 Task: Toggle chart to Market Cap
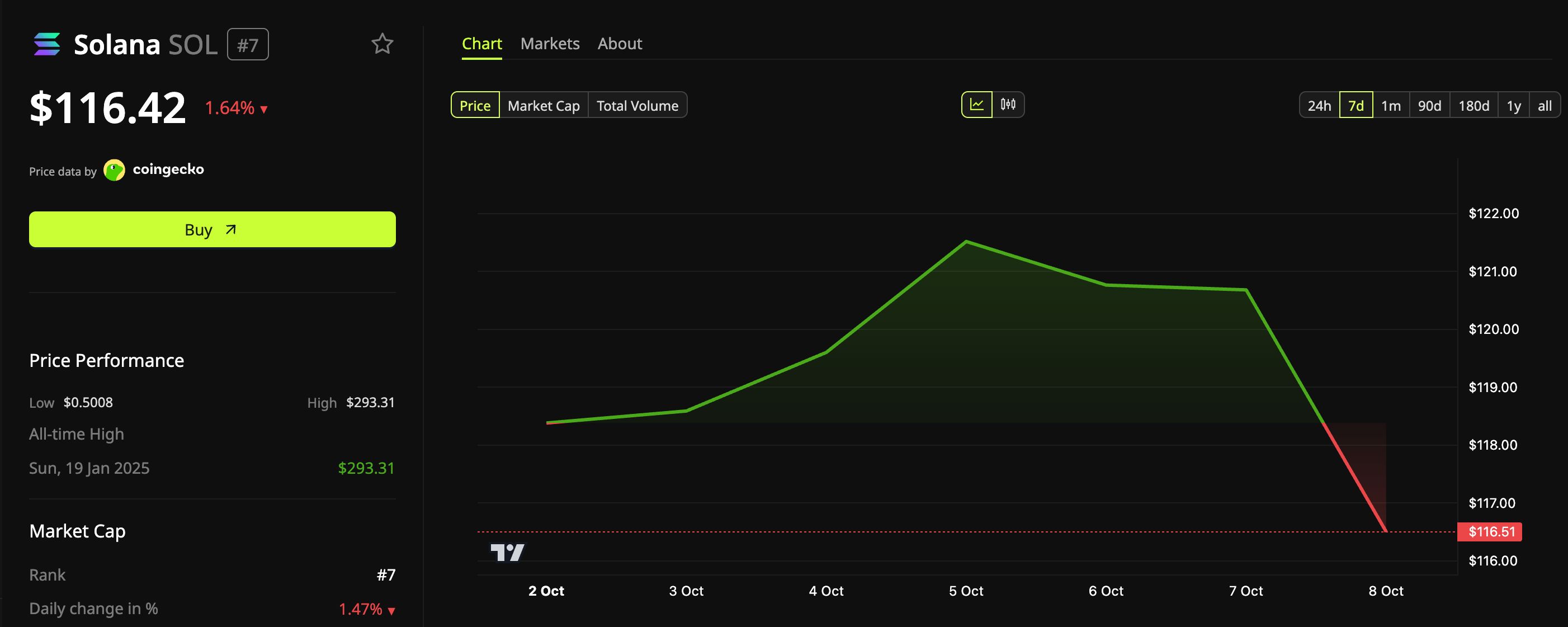pyautogui.click(x=544, y=105)
